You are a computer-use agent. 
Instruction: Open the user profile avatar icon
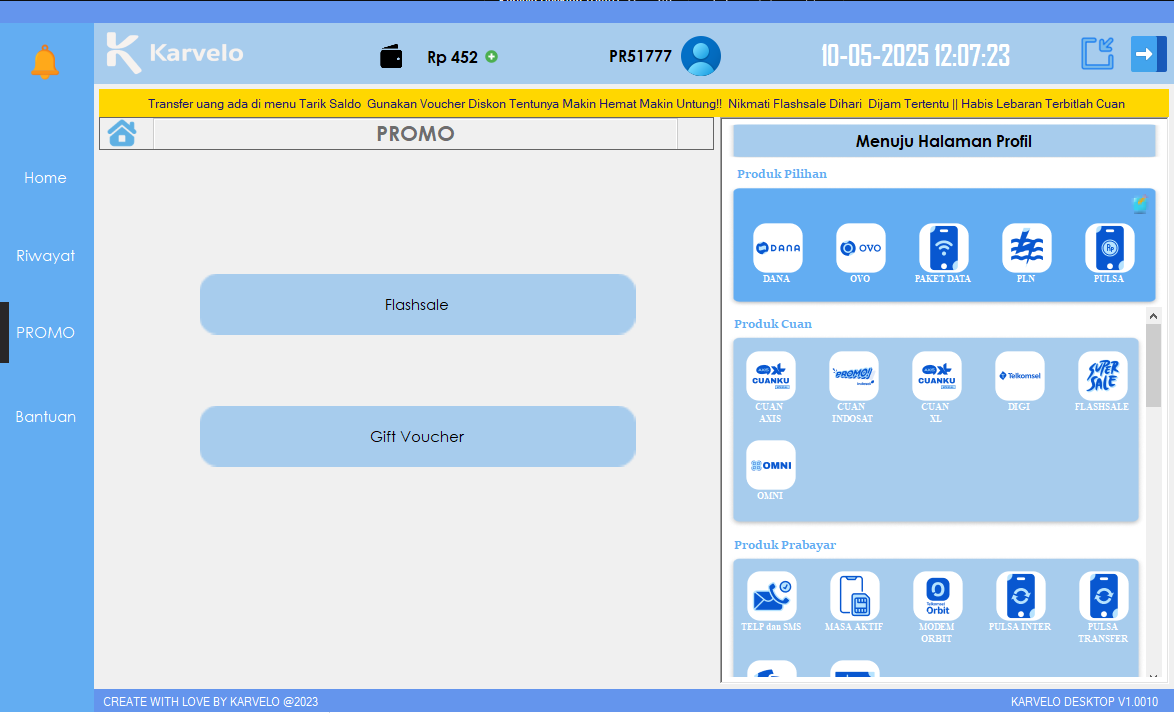[x=700, y=56]
